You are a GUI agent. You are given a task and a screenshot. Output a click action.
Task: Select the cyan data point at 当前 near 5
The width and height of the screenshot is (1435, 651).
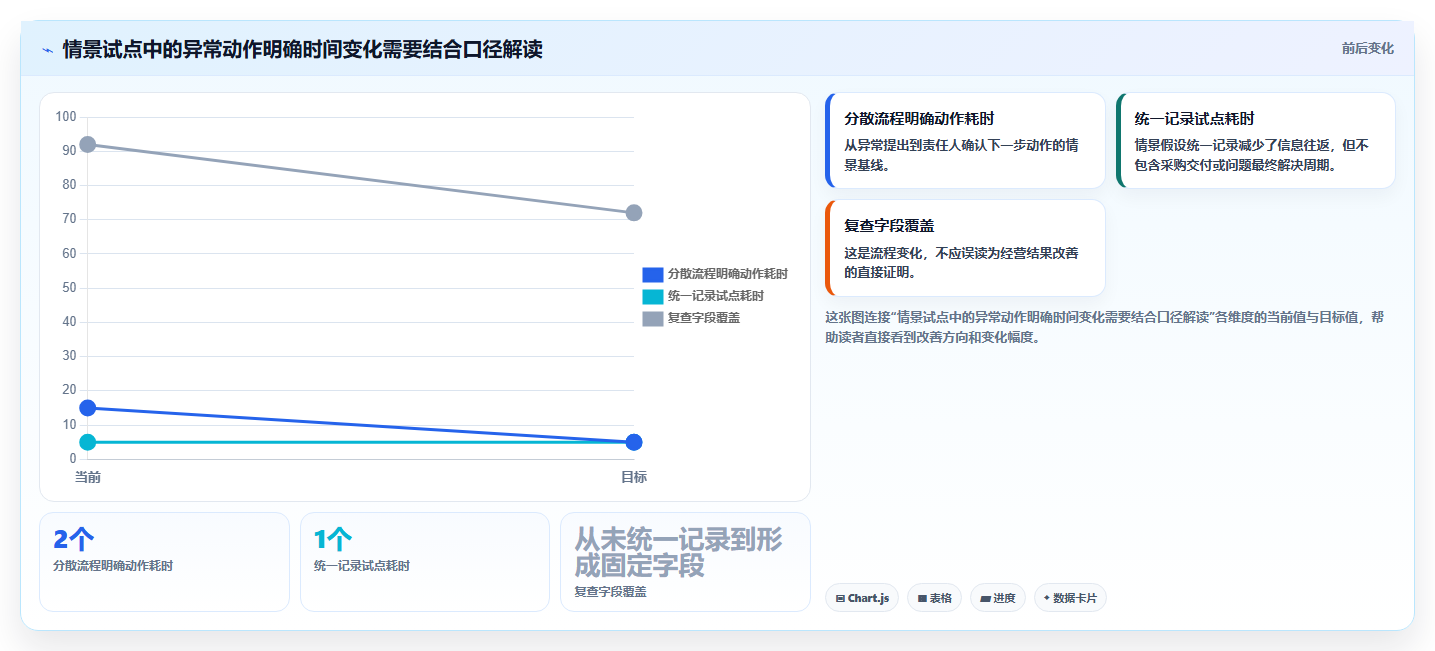click(x=88, y=442)
